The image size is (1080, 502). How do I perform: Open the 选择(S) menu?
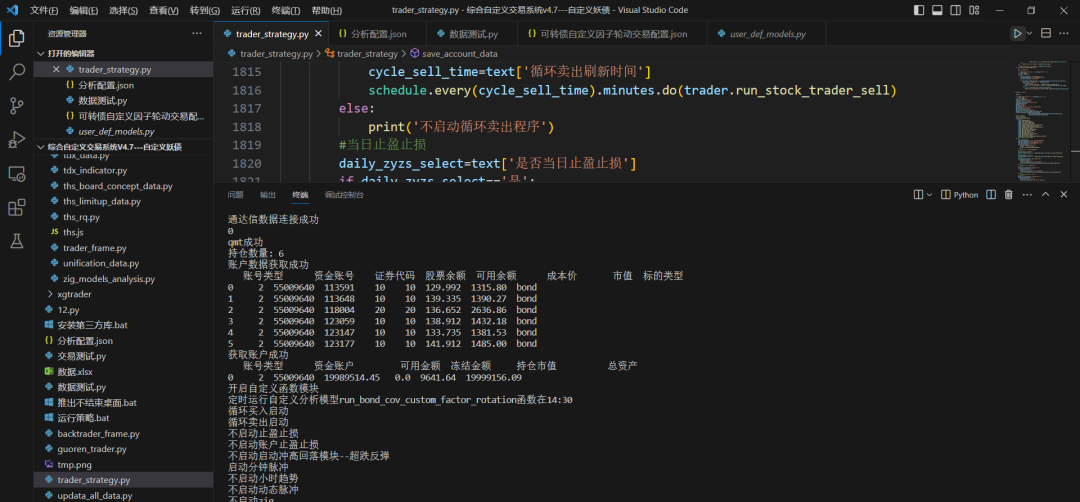[123, 10]
